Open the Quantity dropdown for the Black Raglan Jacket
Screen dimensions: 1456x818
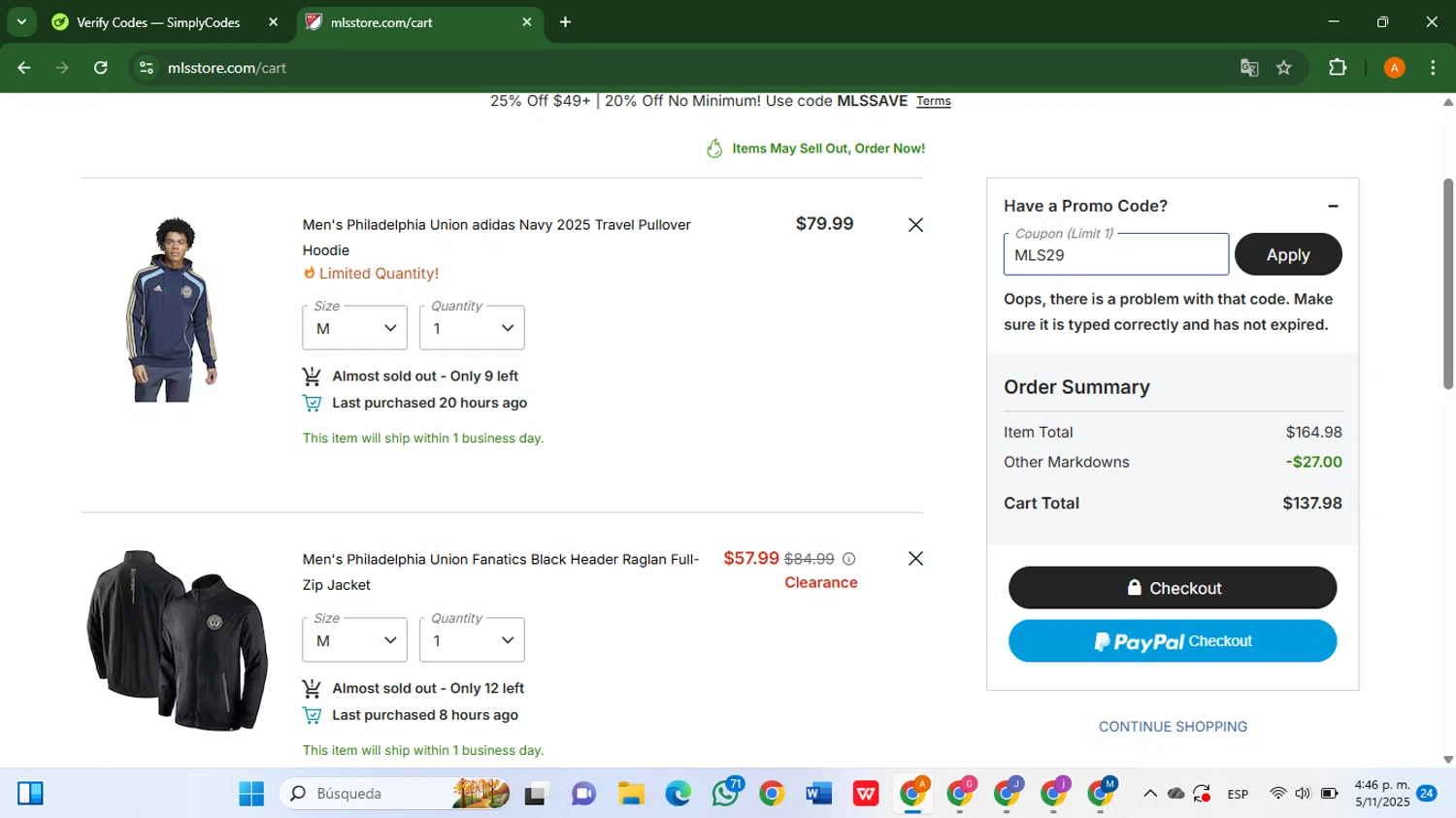472,640
